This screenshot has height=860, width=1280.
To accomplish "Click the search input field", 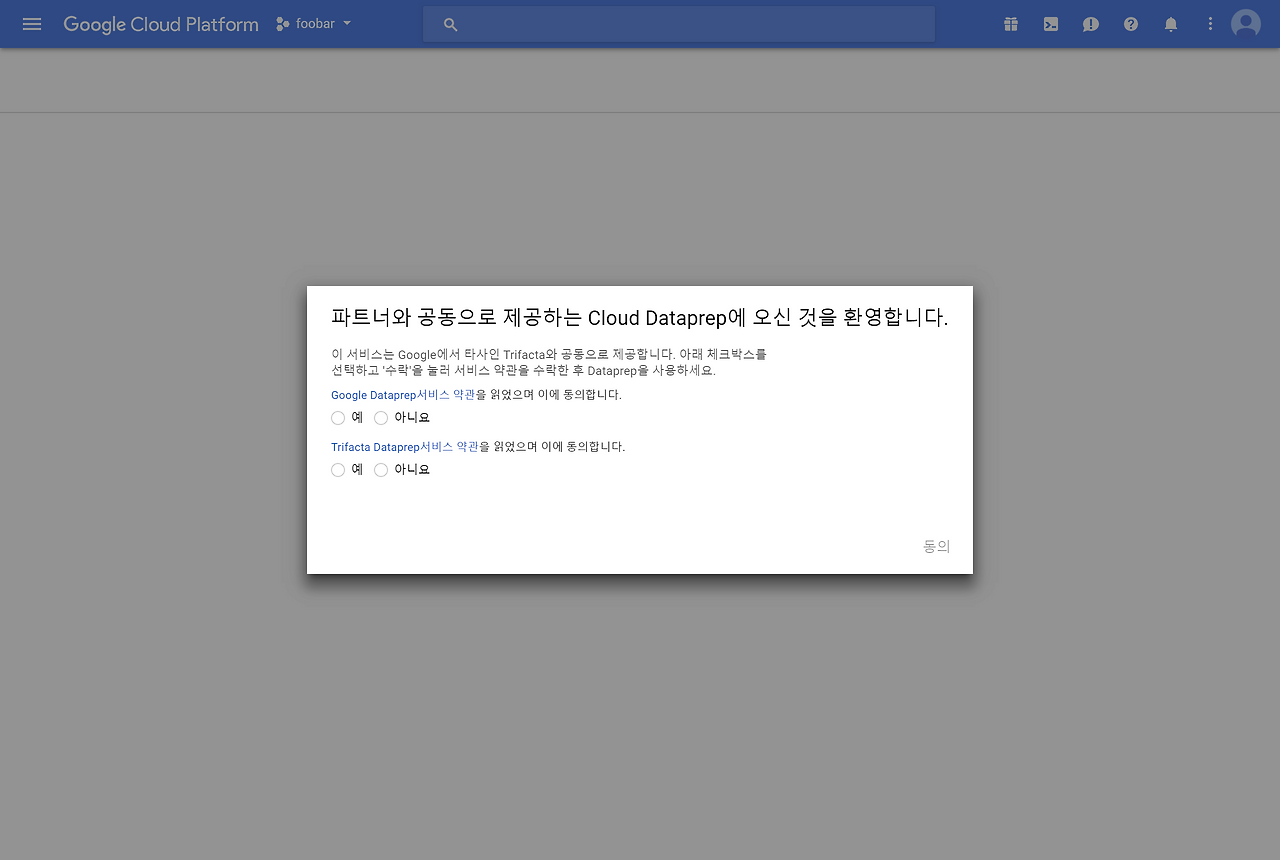I will (680, 23).
